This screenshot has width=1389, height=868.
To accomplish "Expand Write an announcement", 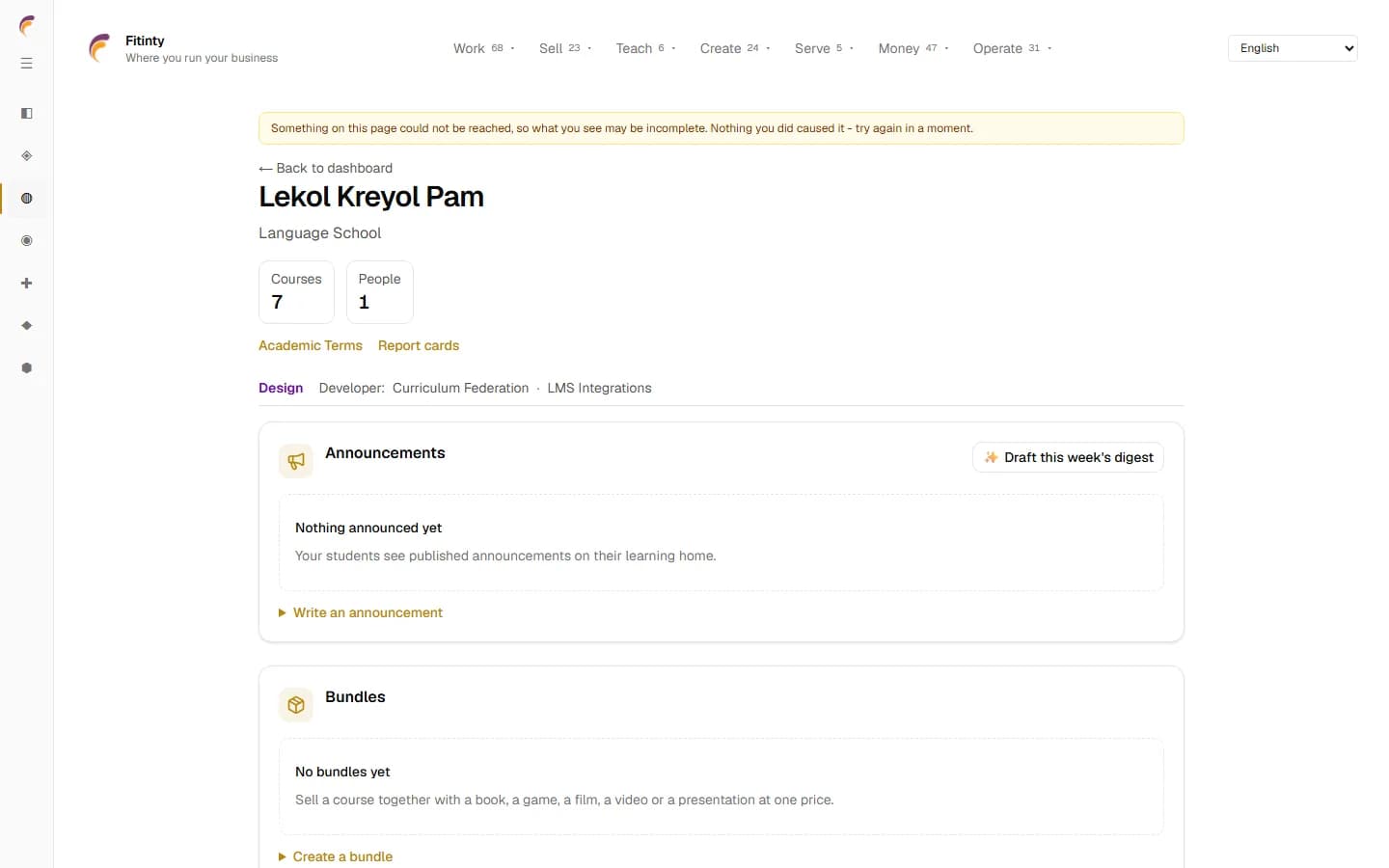I will pyautogui.click(x=361, y=612).
